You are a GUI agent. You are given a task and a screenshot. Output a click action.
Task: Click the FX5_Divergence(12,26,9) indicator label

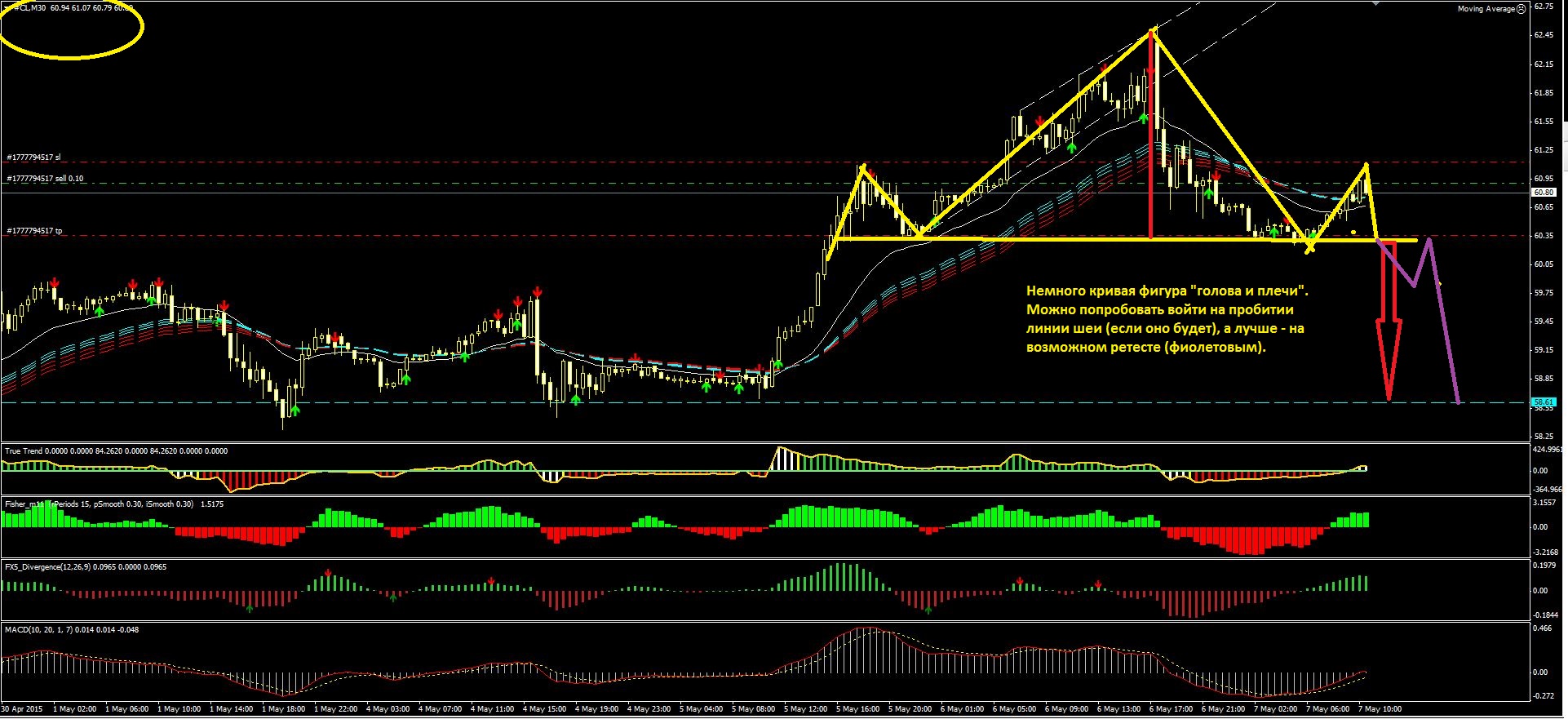pos(86,566)
